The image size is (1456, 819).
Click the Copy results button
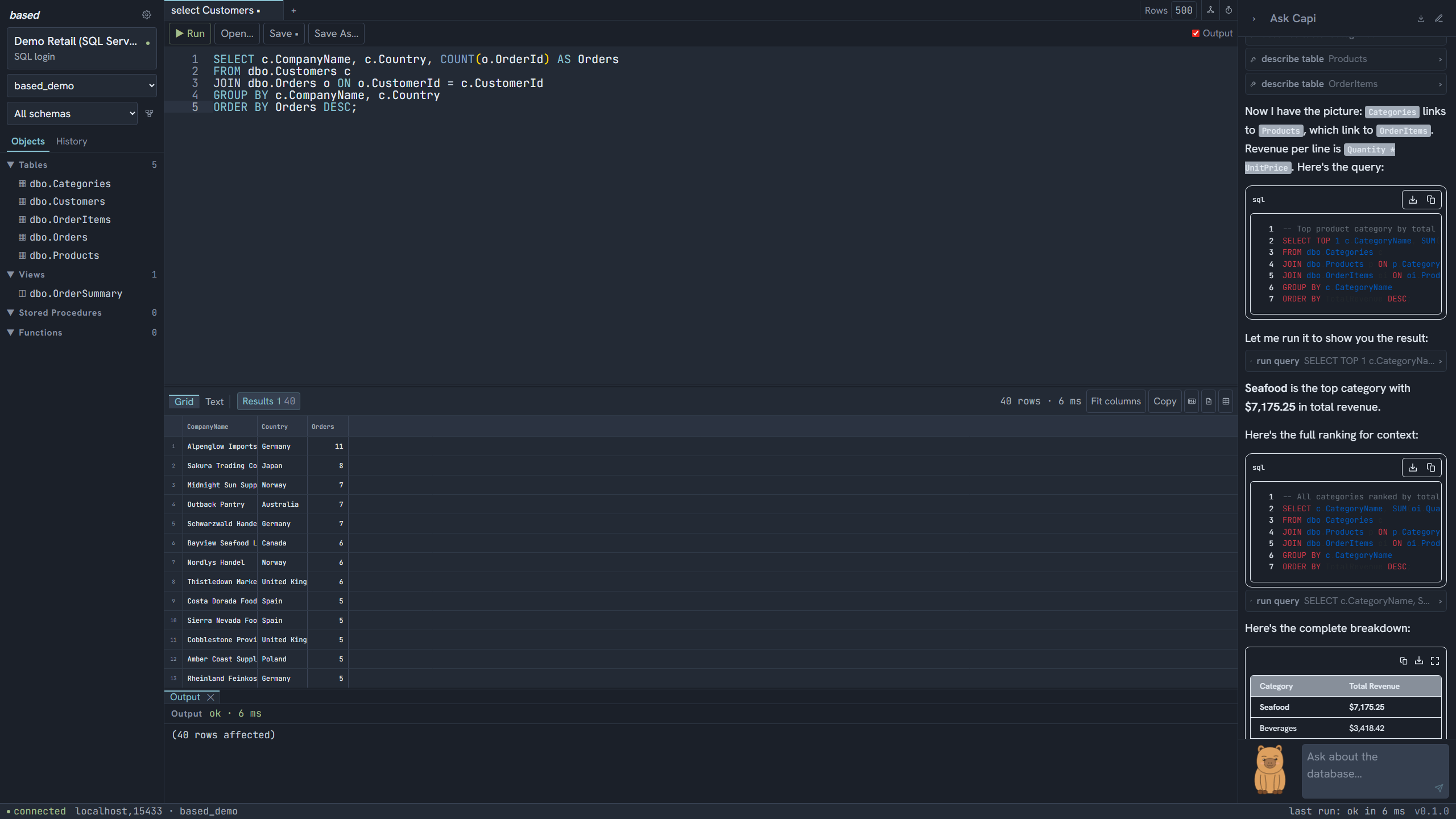(1164, 402)
